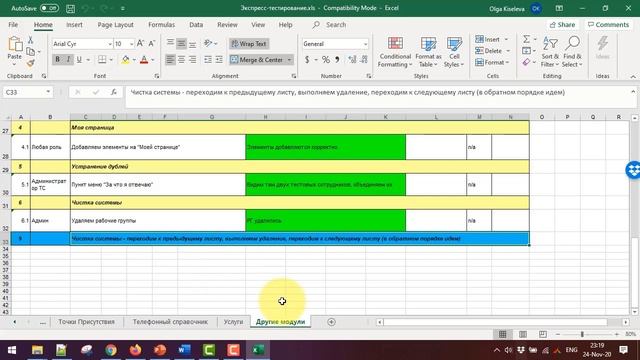Open the File menu

(13, 25)
